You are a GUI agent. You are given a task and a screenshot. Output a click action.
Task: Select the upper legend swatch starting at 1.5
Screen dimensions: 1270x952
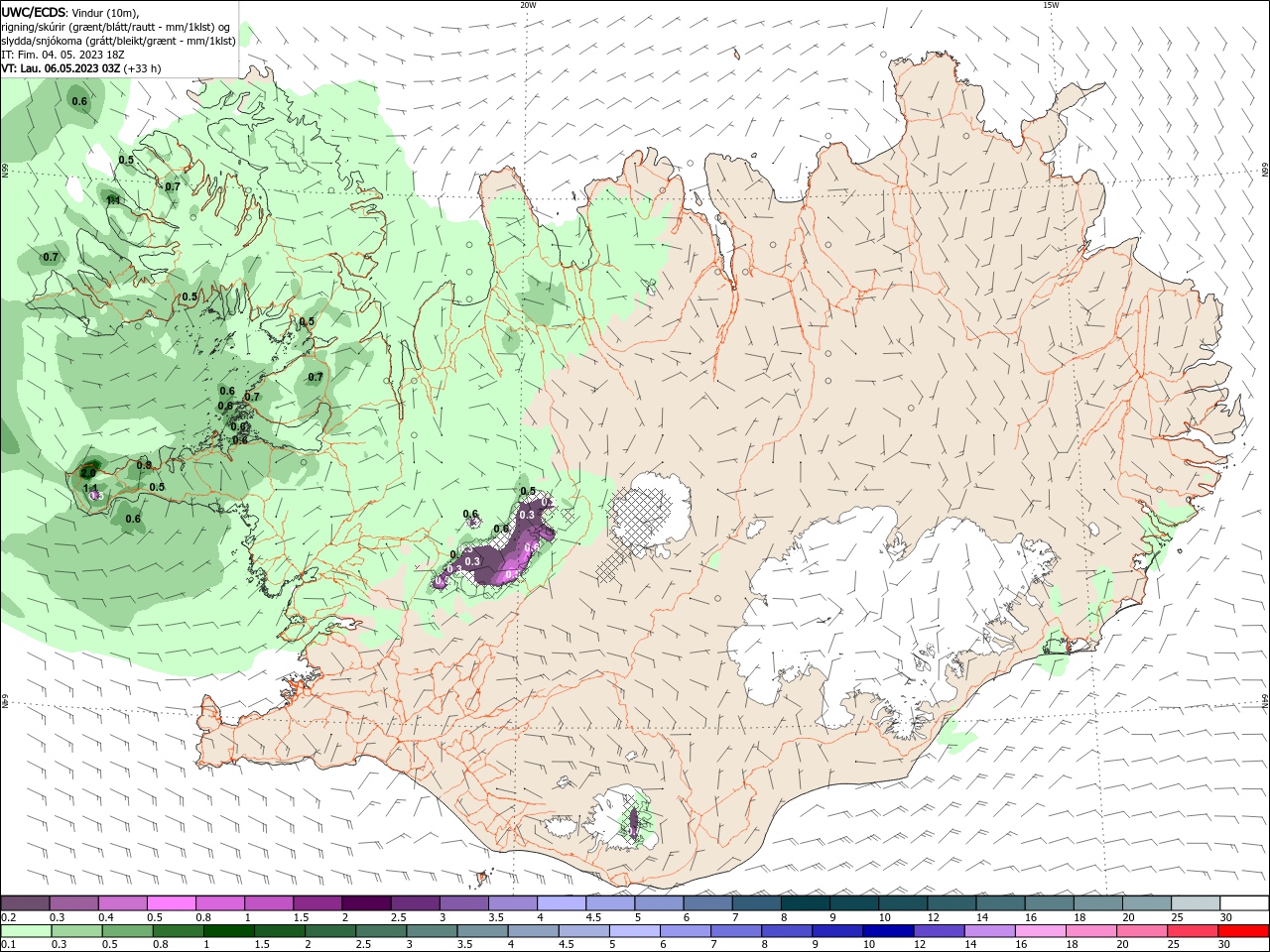click(x=317, y=902)
